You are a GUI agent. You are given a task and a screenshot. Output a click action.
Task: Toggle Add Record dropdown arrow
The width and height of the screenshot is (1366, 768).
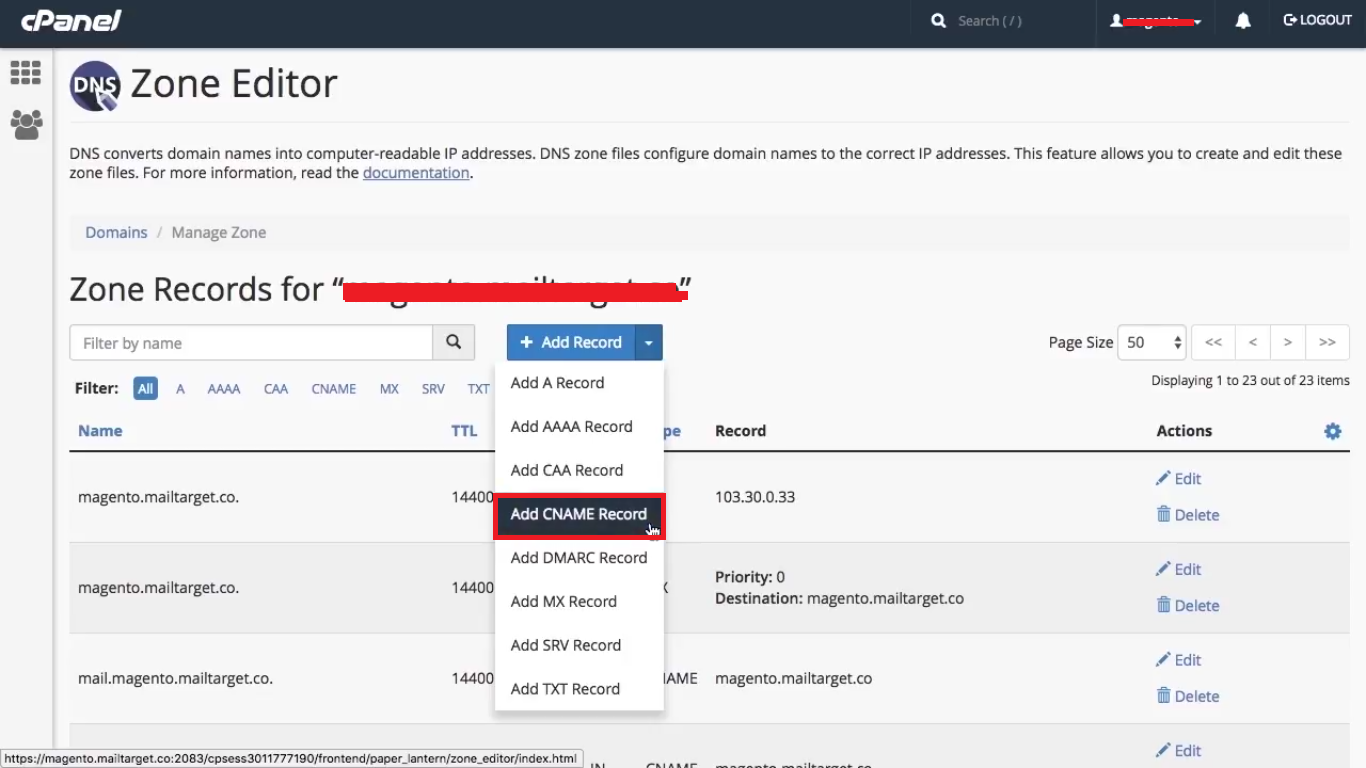pos(649,342)
